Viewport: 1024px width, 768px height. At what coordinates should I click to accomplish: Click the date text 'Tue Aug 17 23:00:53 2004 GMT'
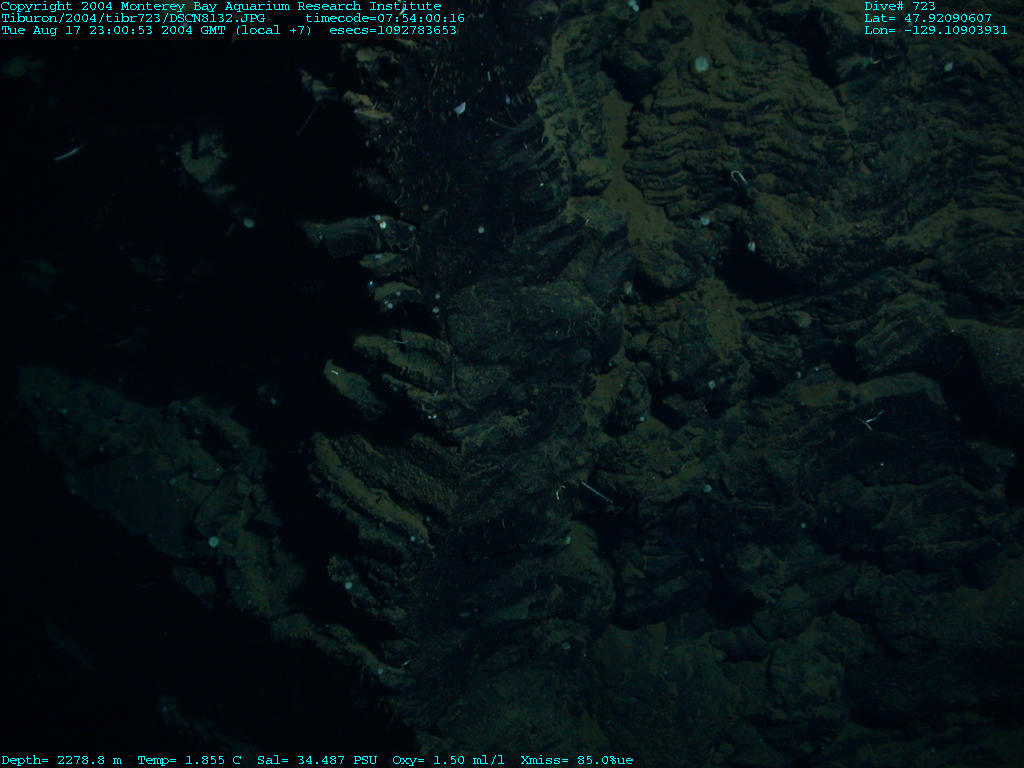pos(114,30)
